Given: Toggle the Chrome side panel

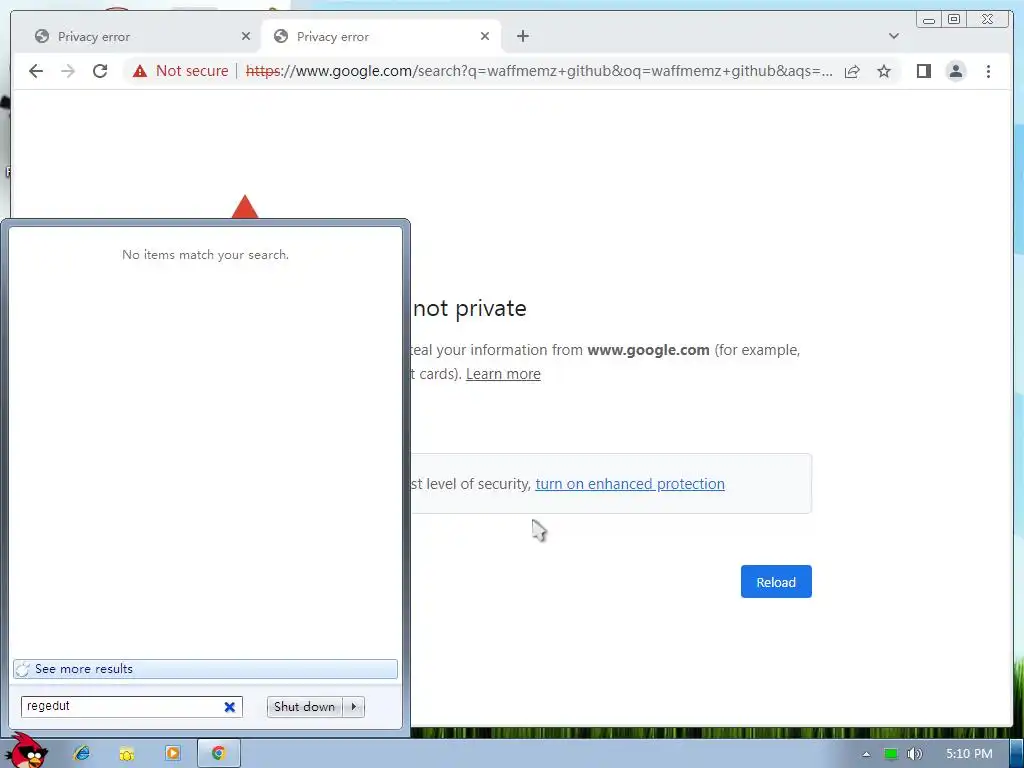Looking at the screenshot, I should coord(923,71).
